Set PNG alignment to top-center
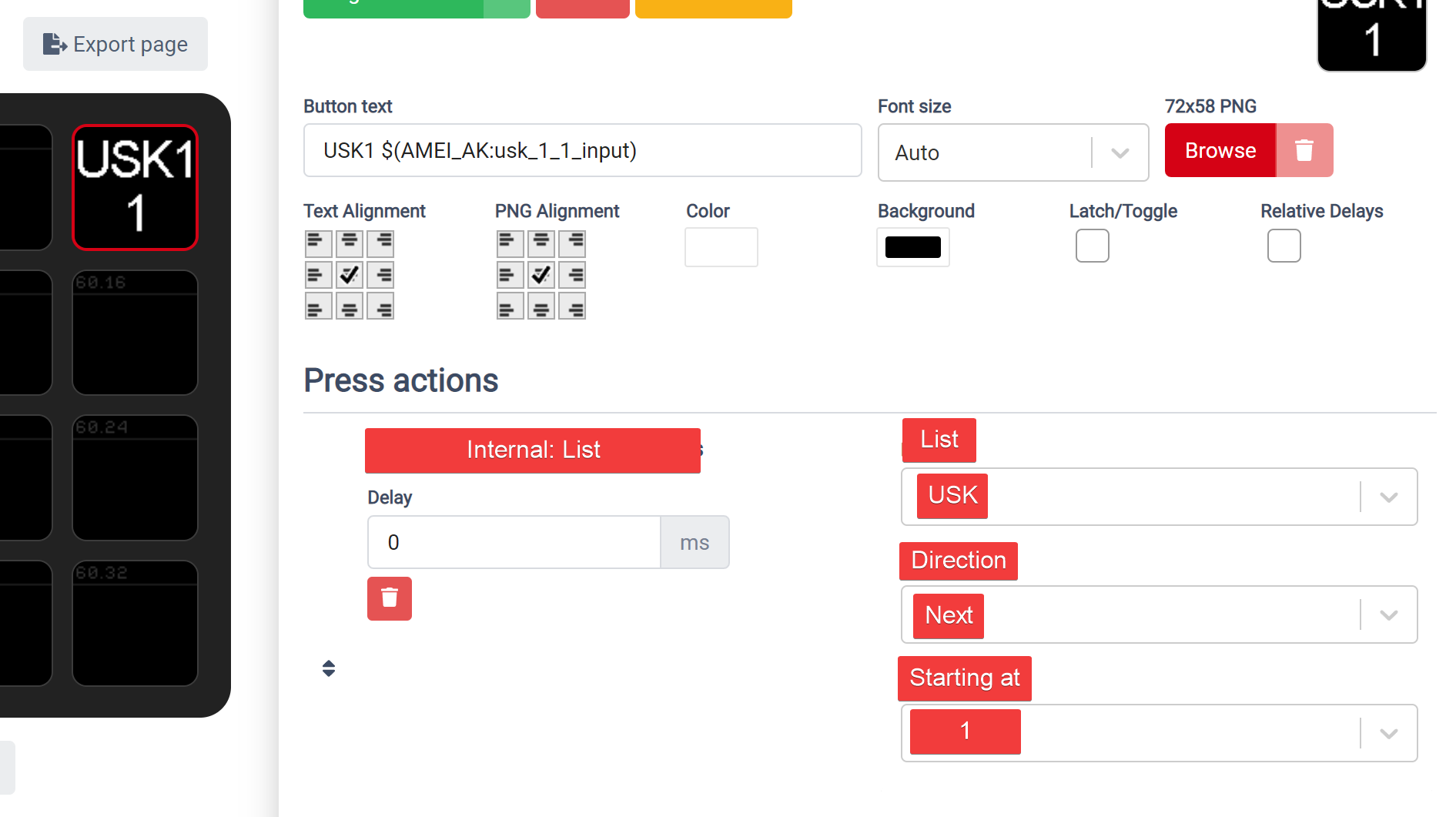This screenshot has width=1456, height=817. (x=541, y=243)
